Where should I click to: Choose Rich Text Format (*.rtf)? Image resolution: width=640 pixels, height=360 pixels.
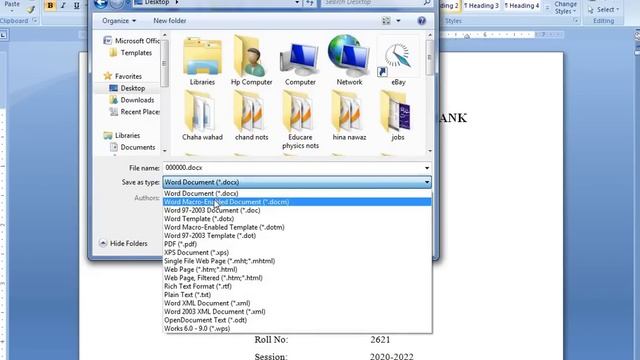(x=297, y=286)
